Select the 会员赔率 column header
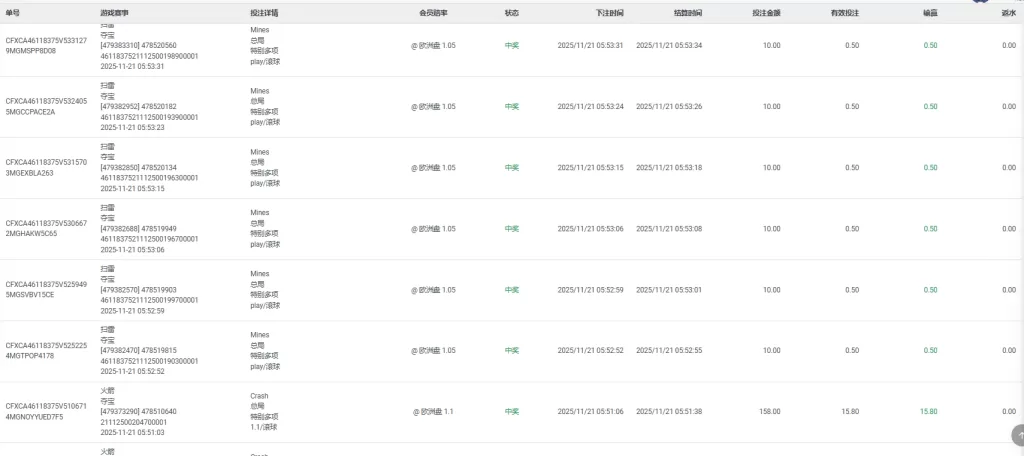 (433, 13)
